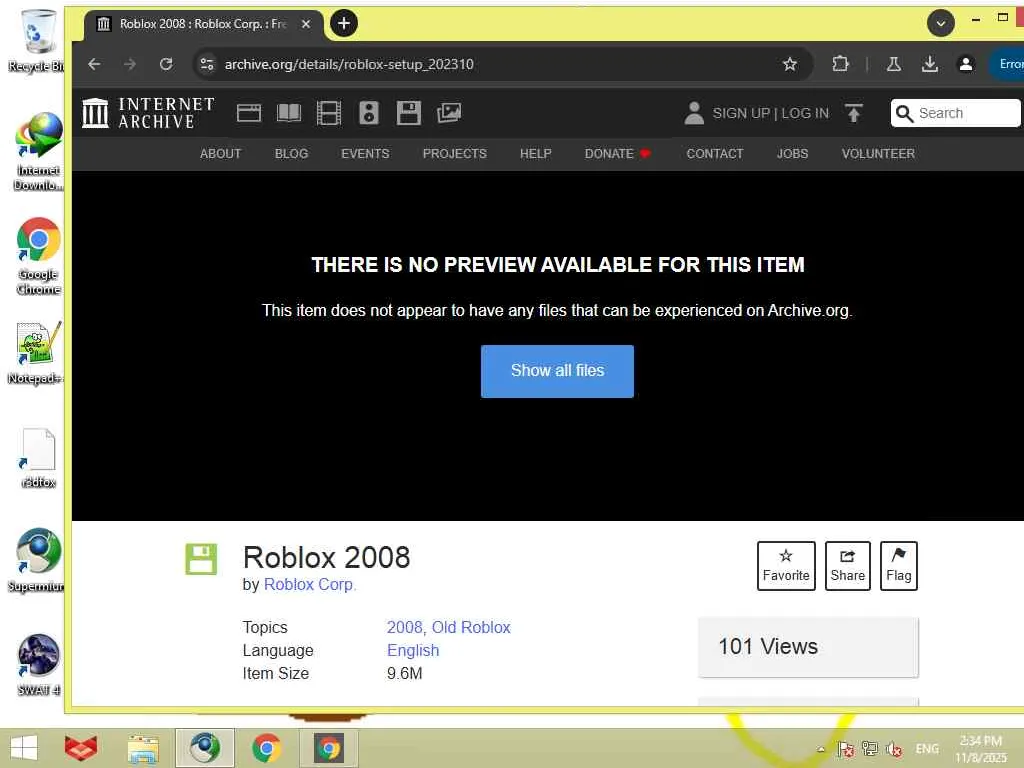Click the green software floppy item icon
The image size is (1024, 768).
click(x=201, y=559)
